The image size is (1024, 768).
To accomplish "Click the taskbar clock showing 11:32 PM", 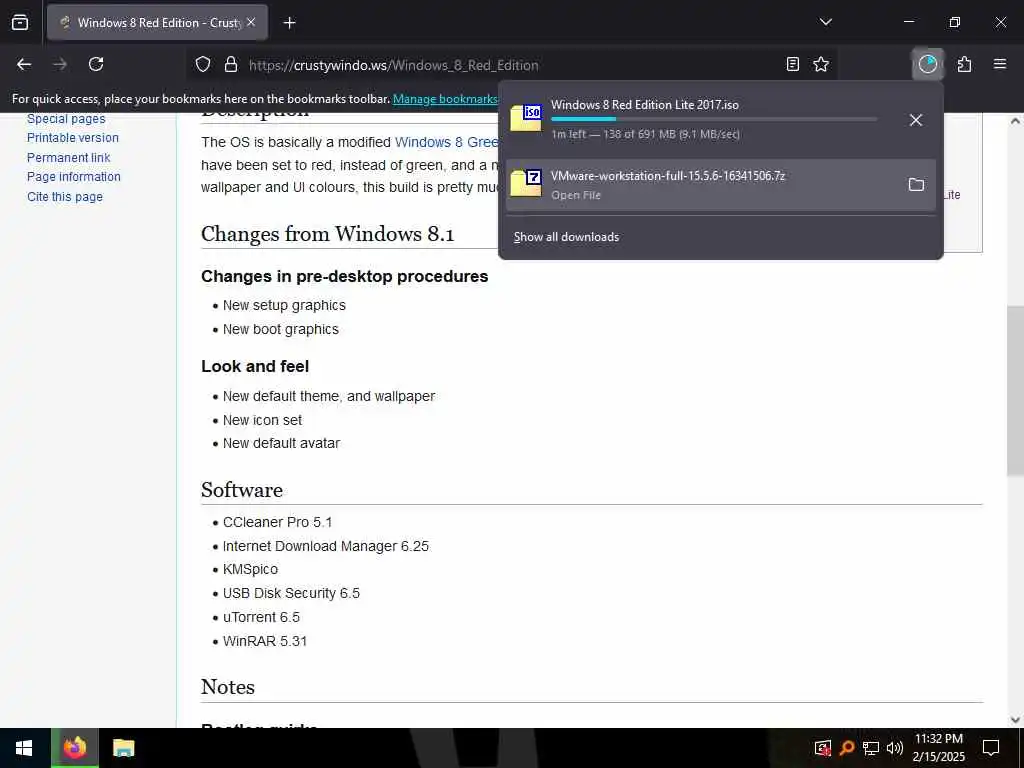I will [938, 748].
